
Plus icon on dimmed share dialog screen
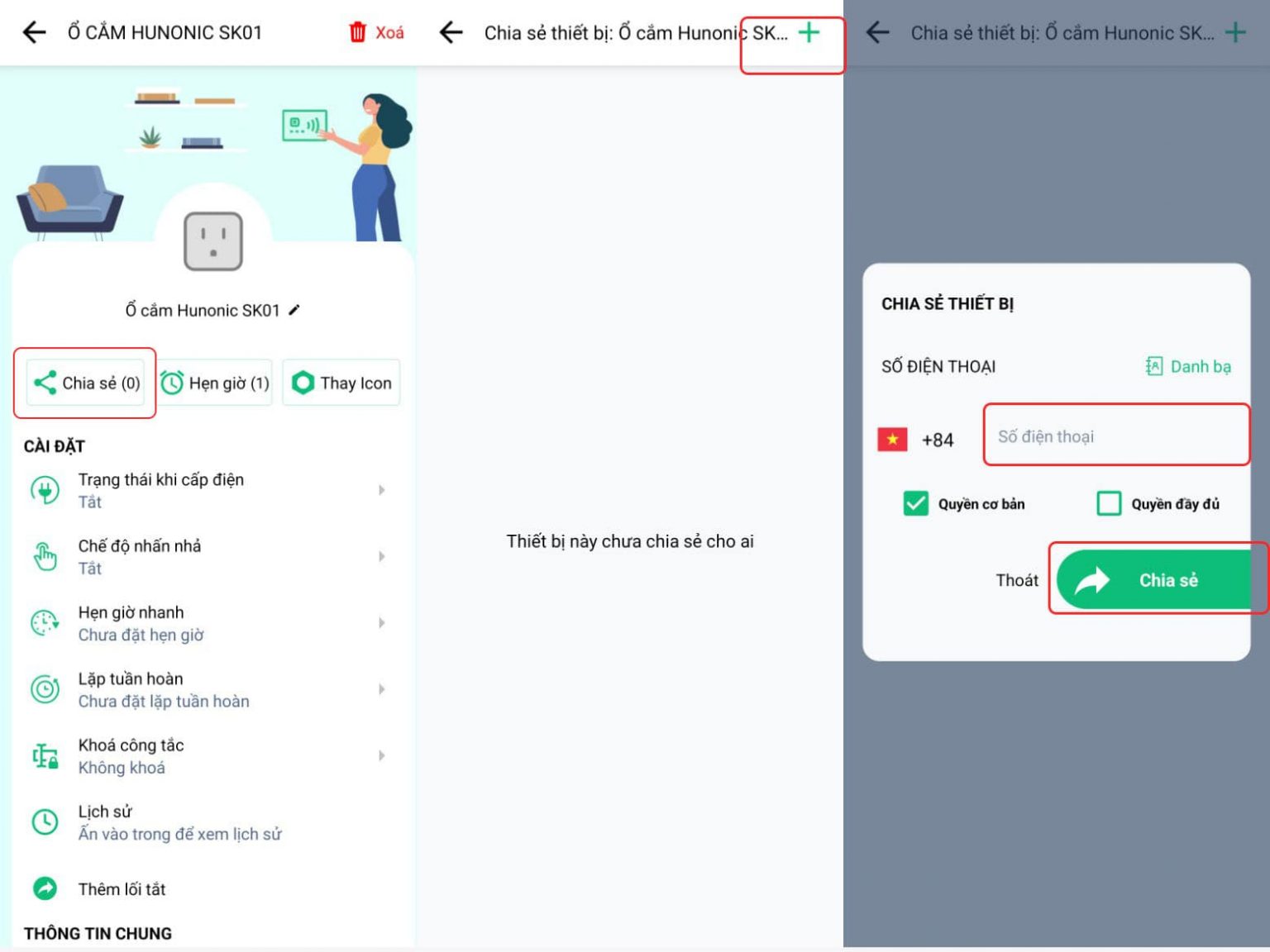[x=1235, y=33]
